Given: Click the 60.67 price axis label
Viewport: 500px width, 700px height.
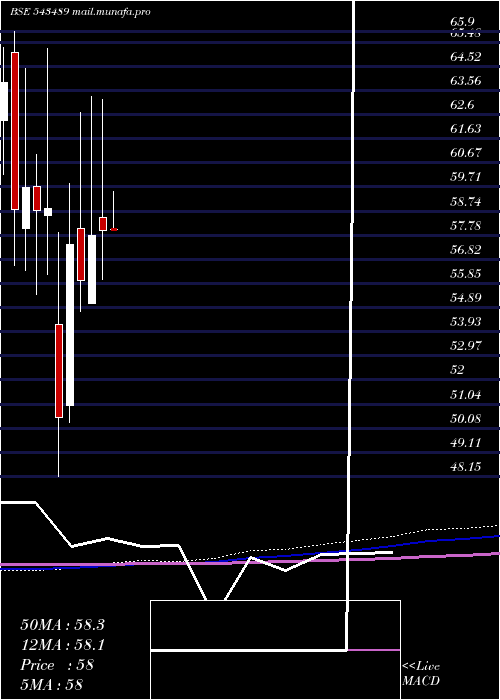Looking at the screenshot, I should point(466,153).
